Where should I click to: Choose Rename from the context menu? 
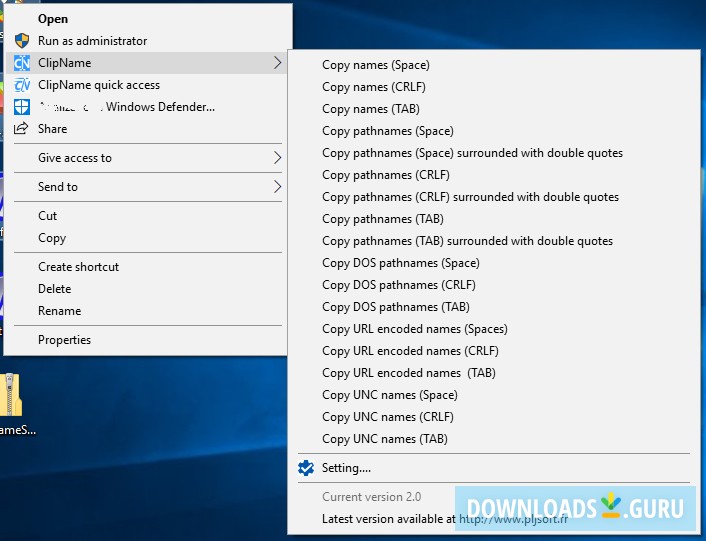(x=145, y=311)
